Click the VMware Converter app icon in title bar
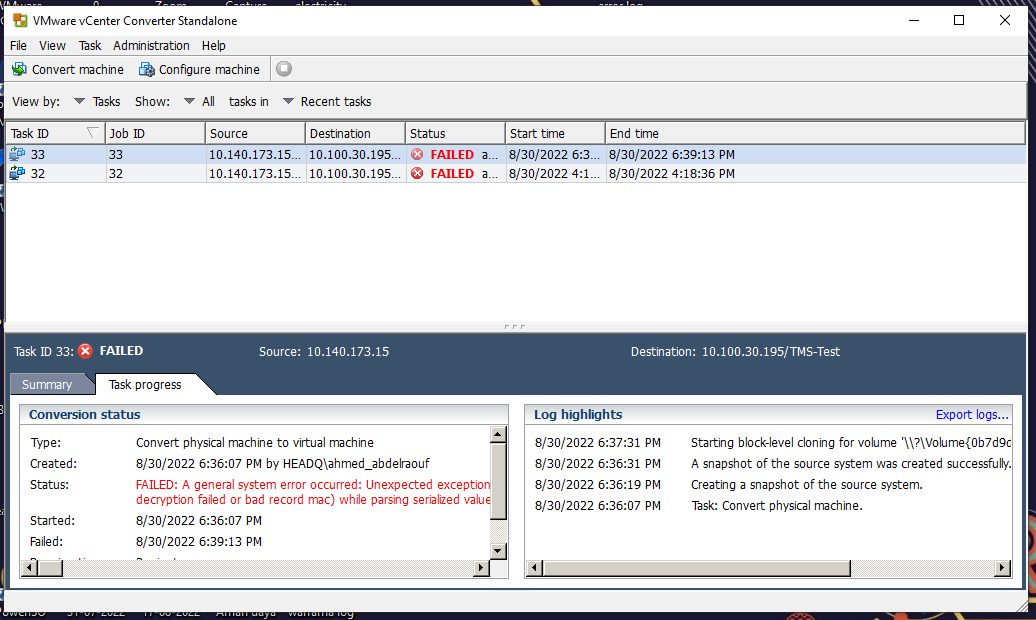The height and width of the screenshot is (620, 1036). click(20, 20)
